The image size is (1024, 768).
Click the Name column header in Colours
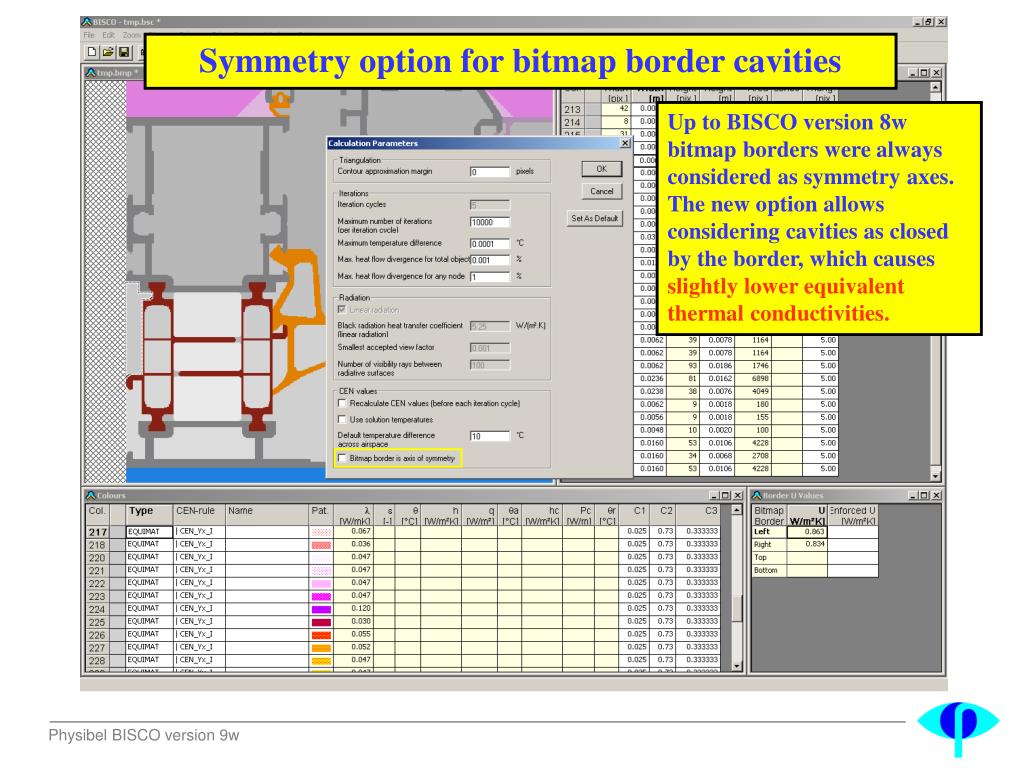click(x=266, y=515)
